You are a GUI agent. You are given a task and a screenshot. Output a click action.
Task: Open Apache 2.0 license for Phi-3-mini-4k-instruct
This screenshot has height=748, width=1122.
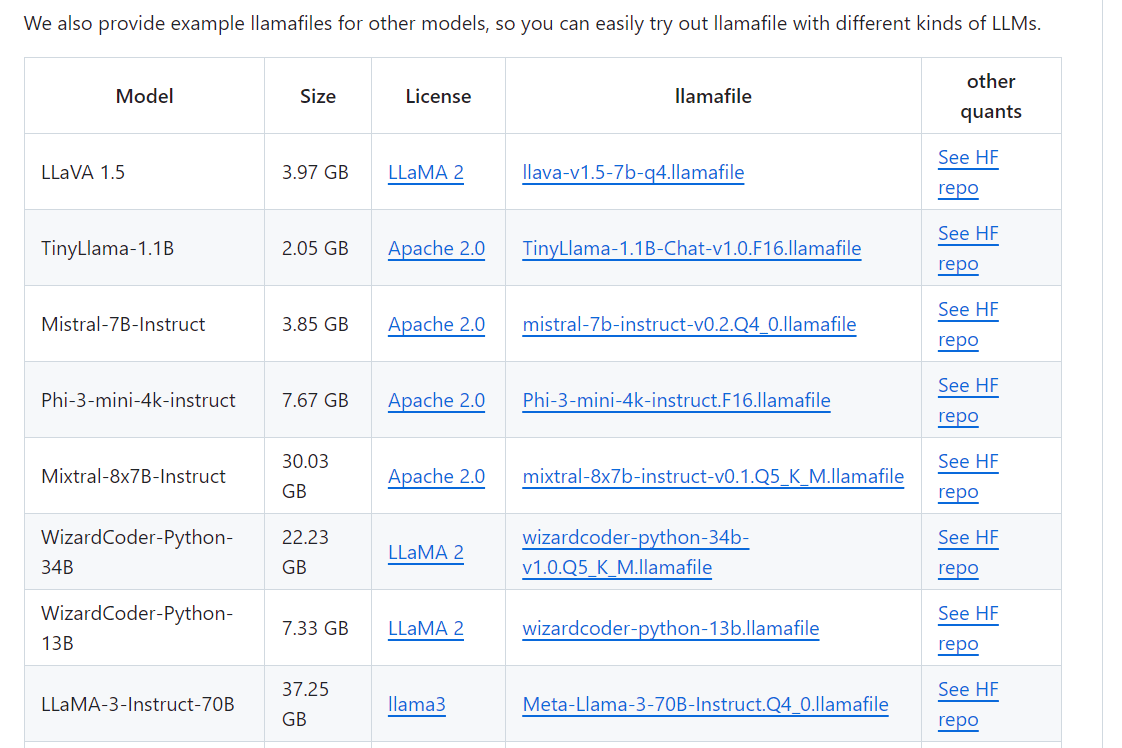pyautogui.click(x=436, y=400)
